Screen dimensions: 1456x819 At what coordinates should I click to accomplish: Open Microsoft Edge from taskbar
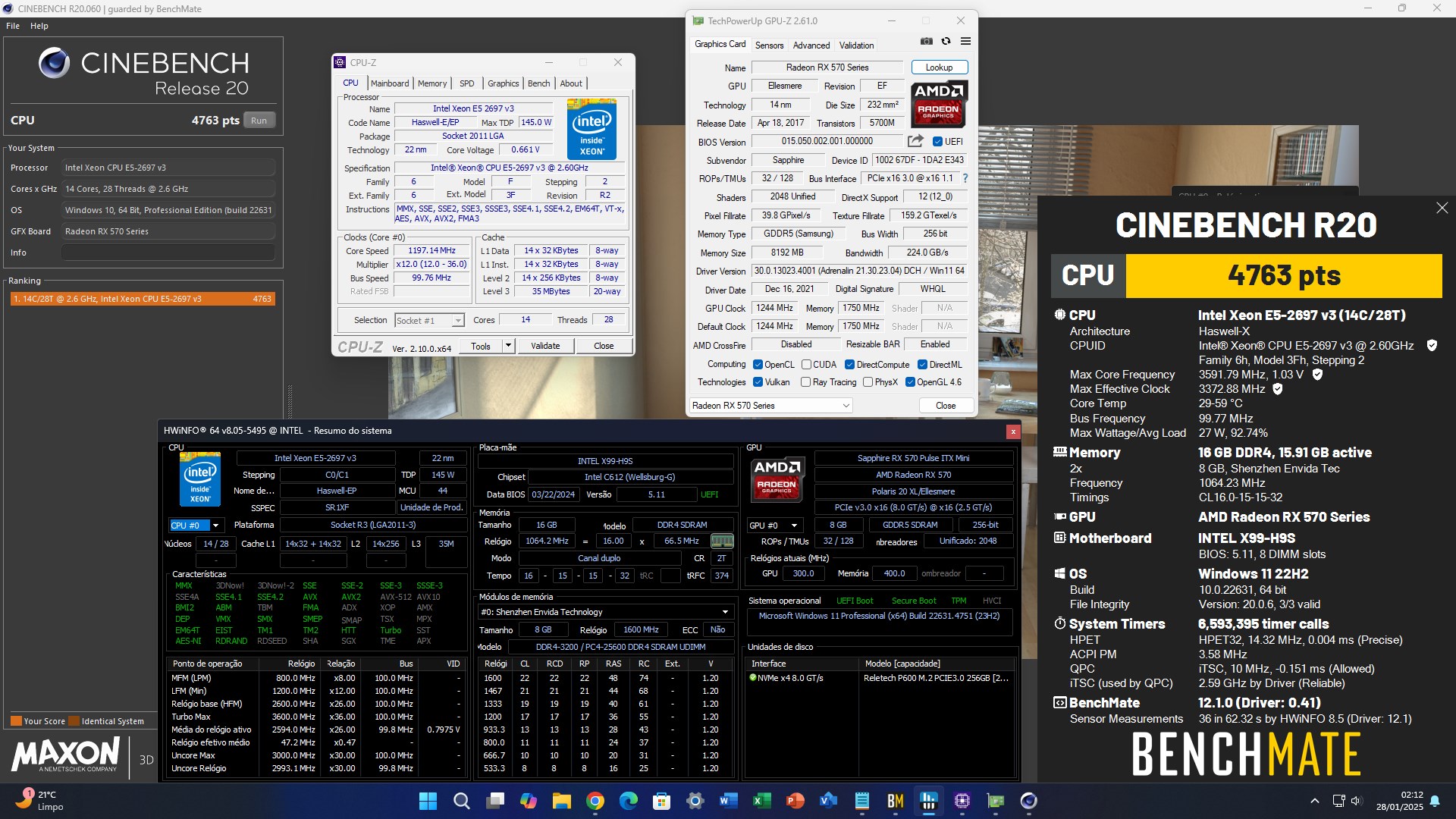point(629,801)
